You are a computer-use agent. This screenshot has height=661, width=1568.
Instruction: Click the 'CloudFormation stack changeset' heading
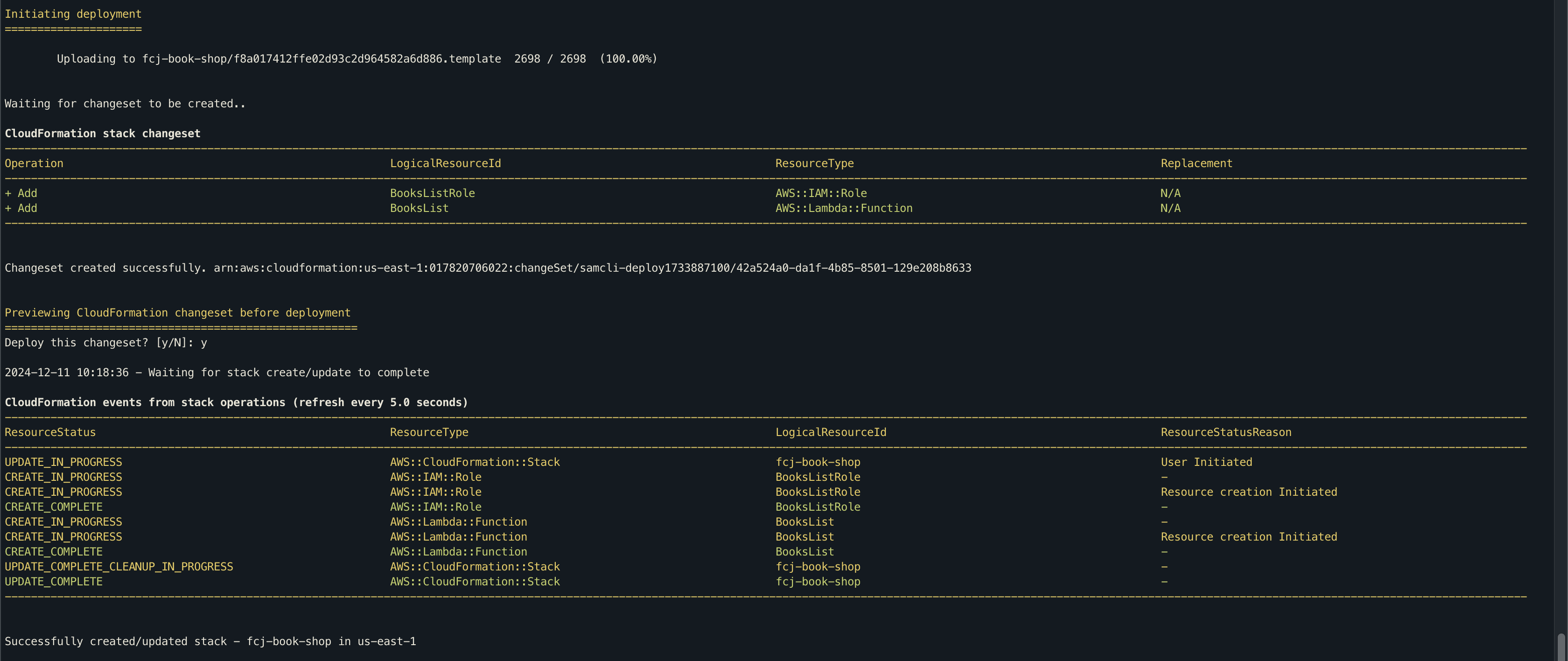pos(102,134)
